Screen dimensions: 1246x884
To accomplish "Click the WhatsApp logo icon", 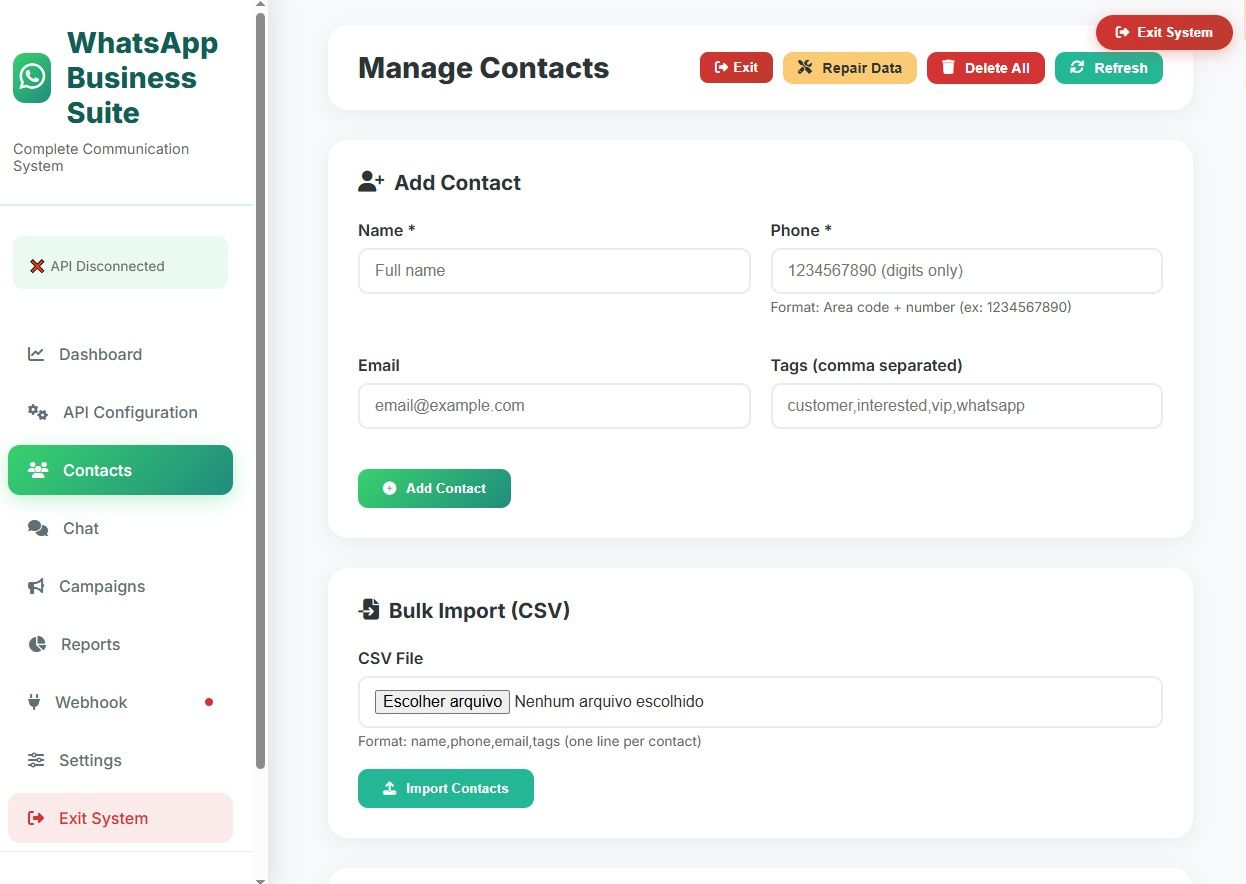I will [32, 78].
